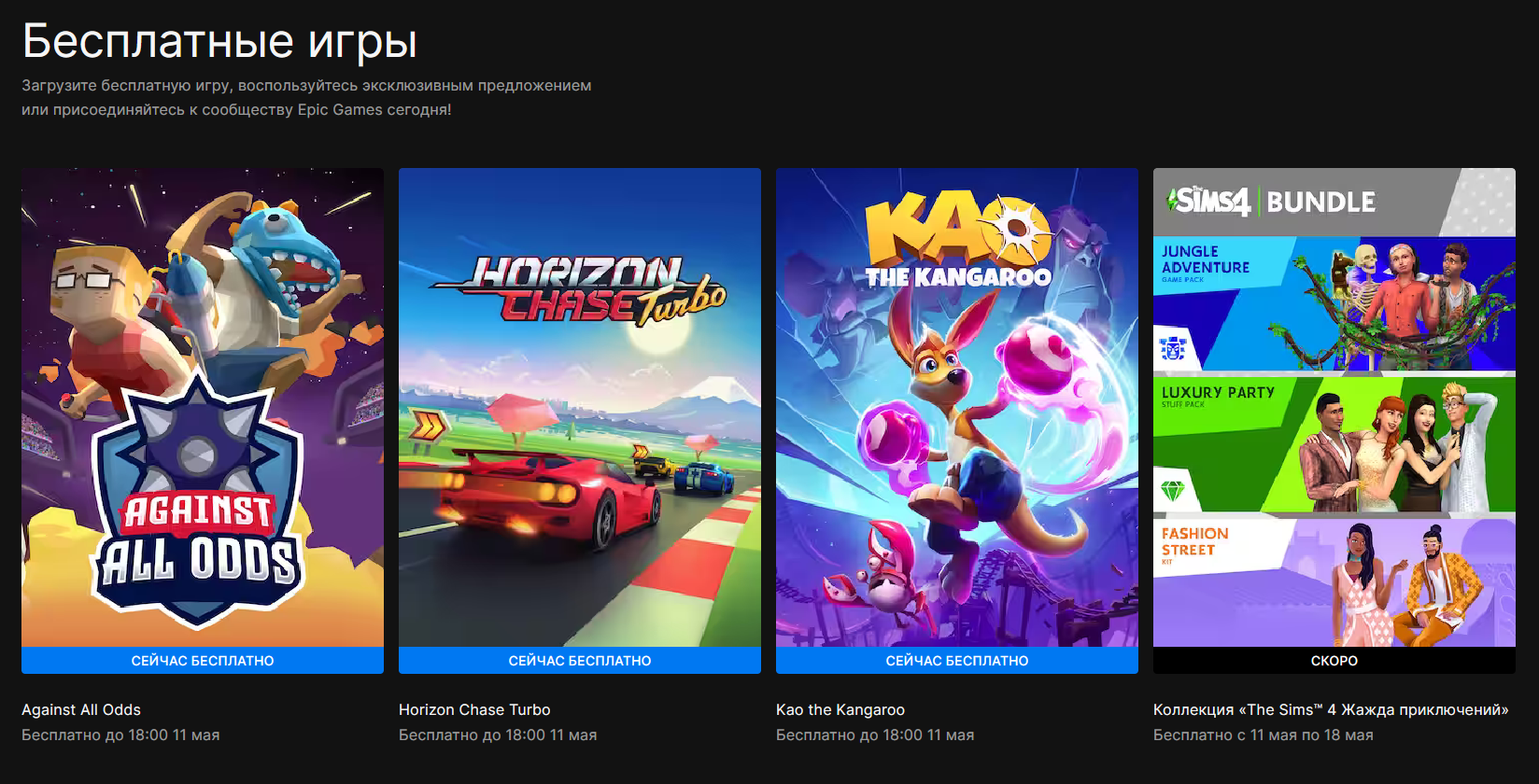1539x784 pixels.
Task: Select the Luxury Party stuff pack banner
Action: pyautogui.click(x=1334, y=444)
